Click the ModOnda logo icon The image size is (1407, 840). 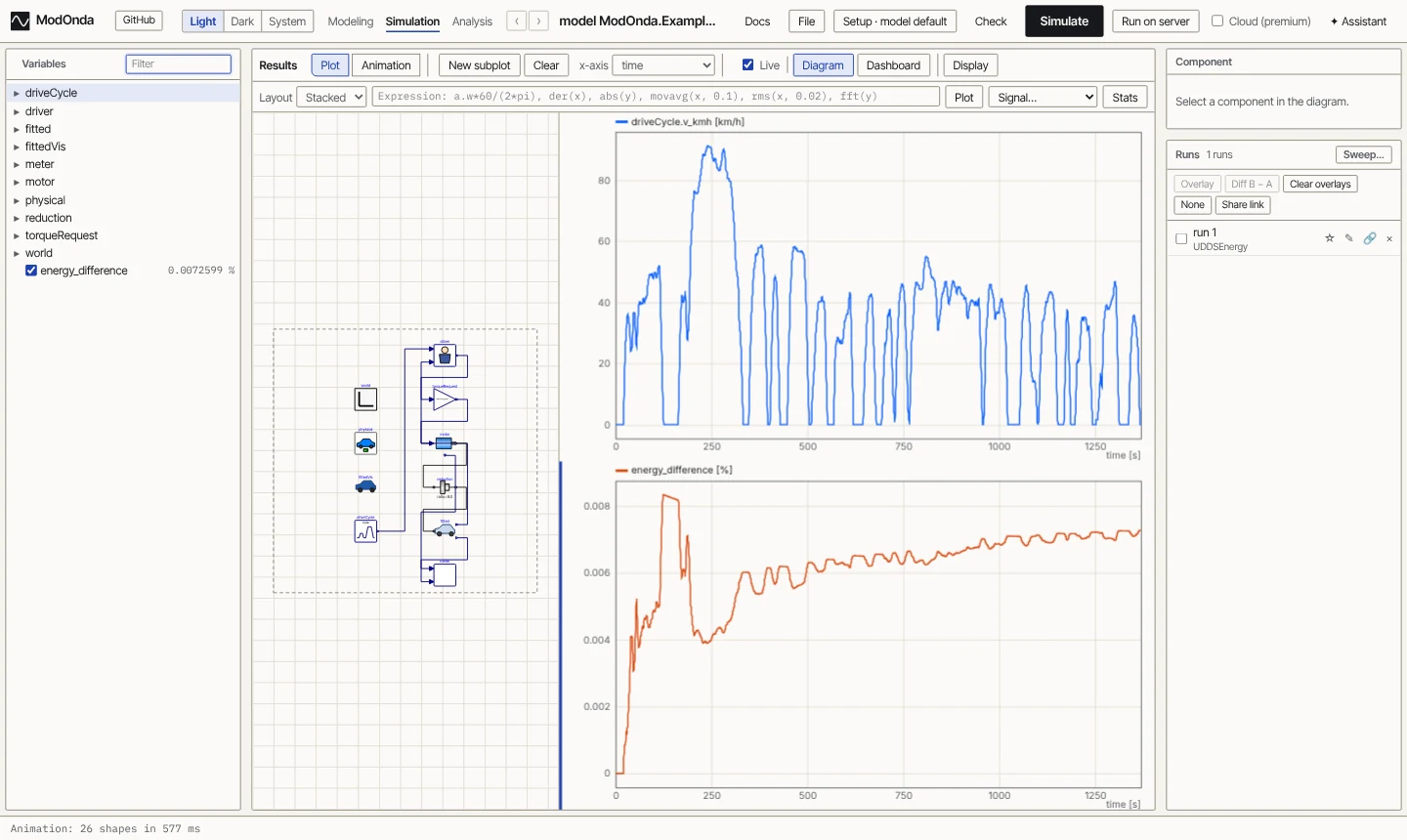coord(20,21)
